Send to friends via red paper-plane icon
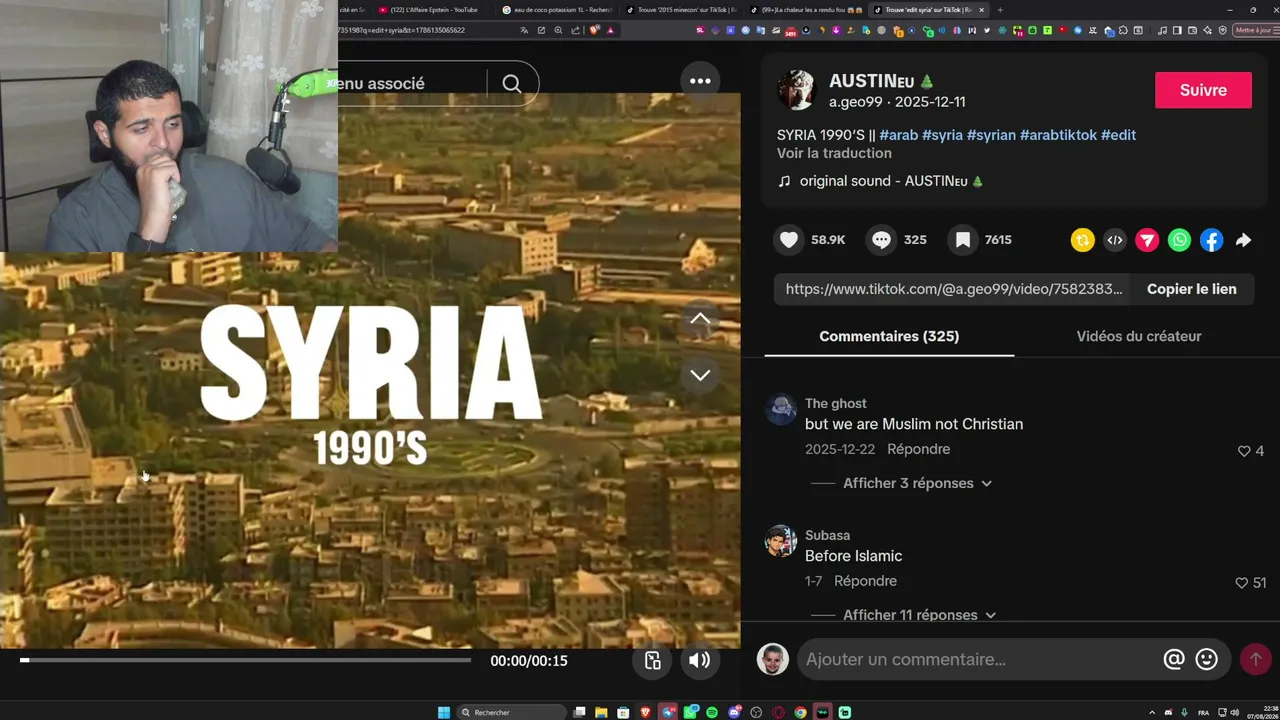 pos(1147,240)
